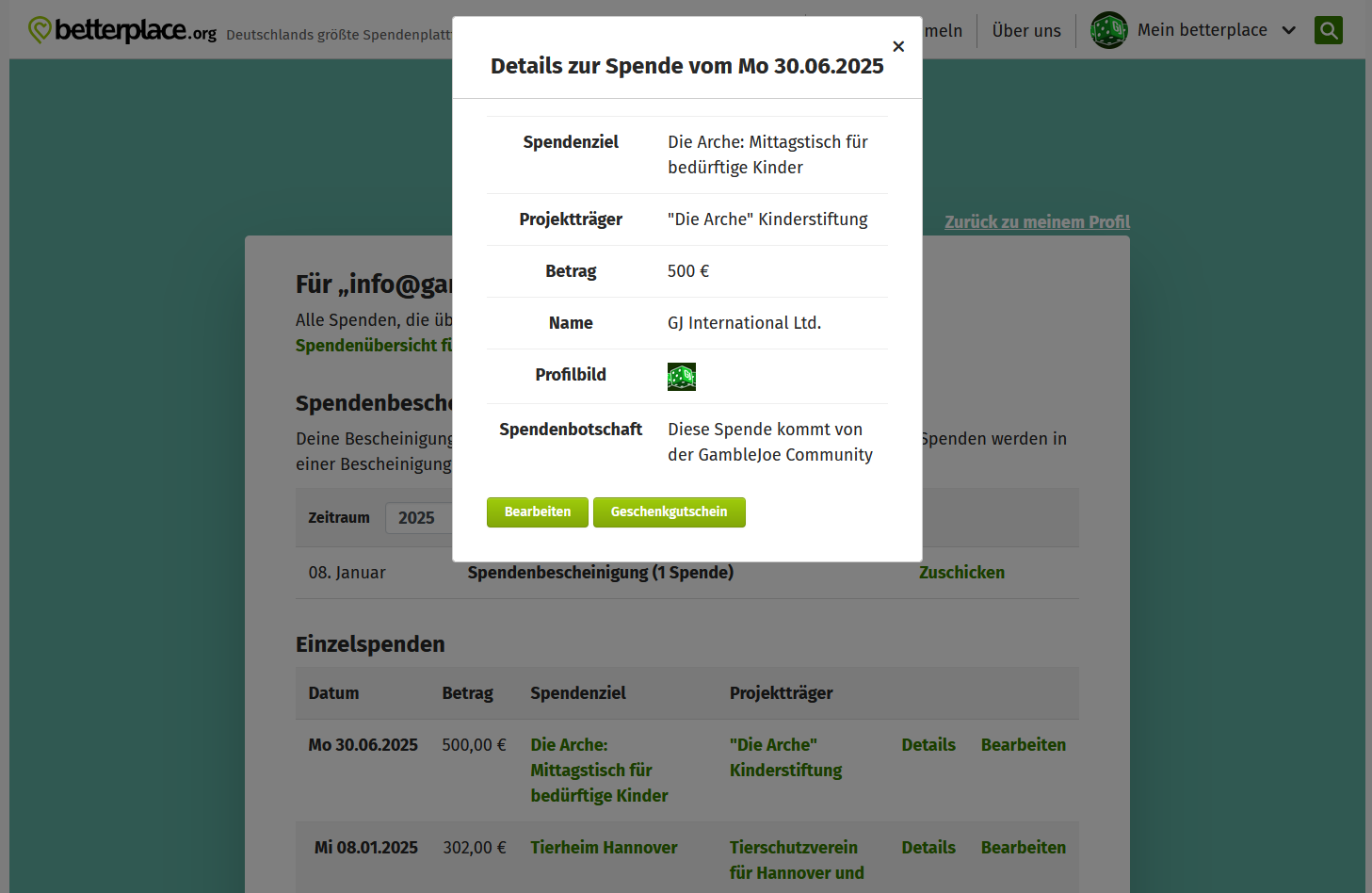1372x893 pixels.
Task: Open Die Arche Mittagstisch project link
Action: [599, 770]
